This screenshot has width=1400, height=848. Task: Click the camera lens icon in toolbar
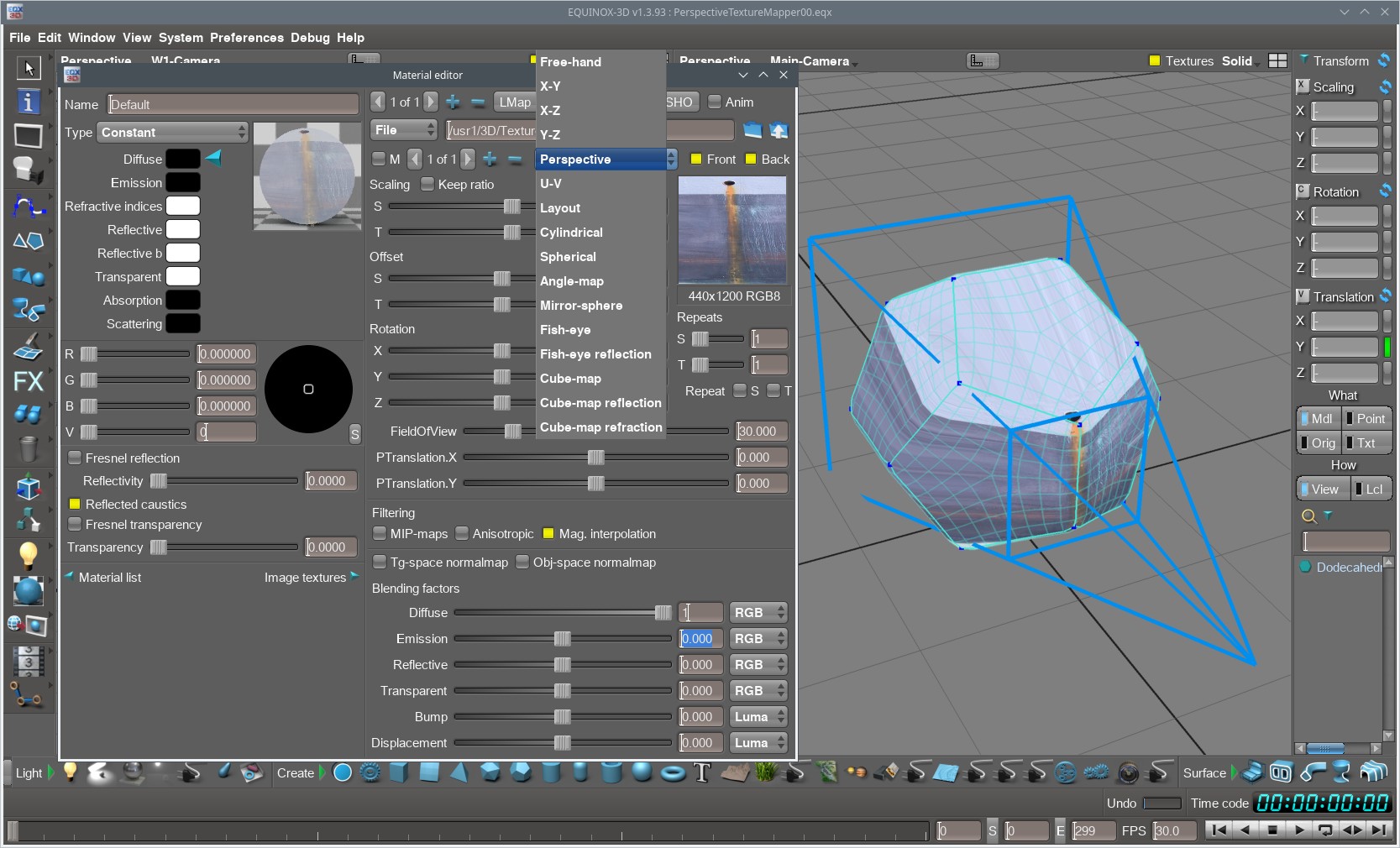coord(1128,772)
